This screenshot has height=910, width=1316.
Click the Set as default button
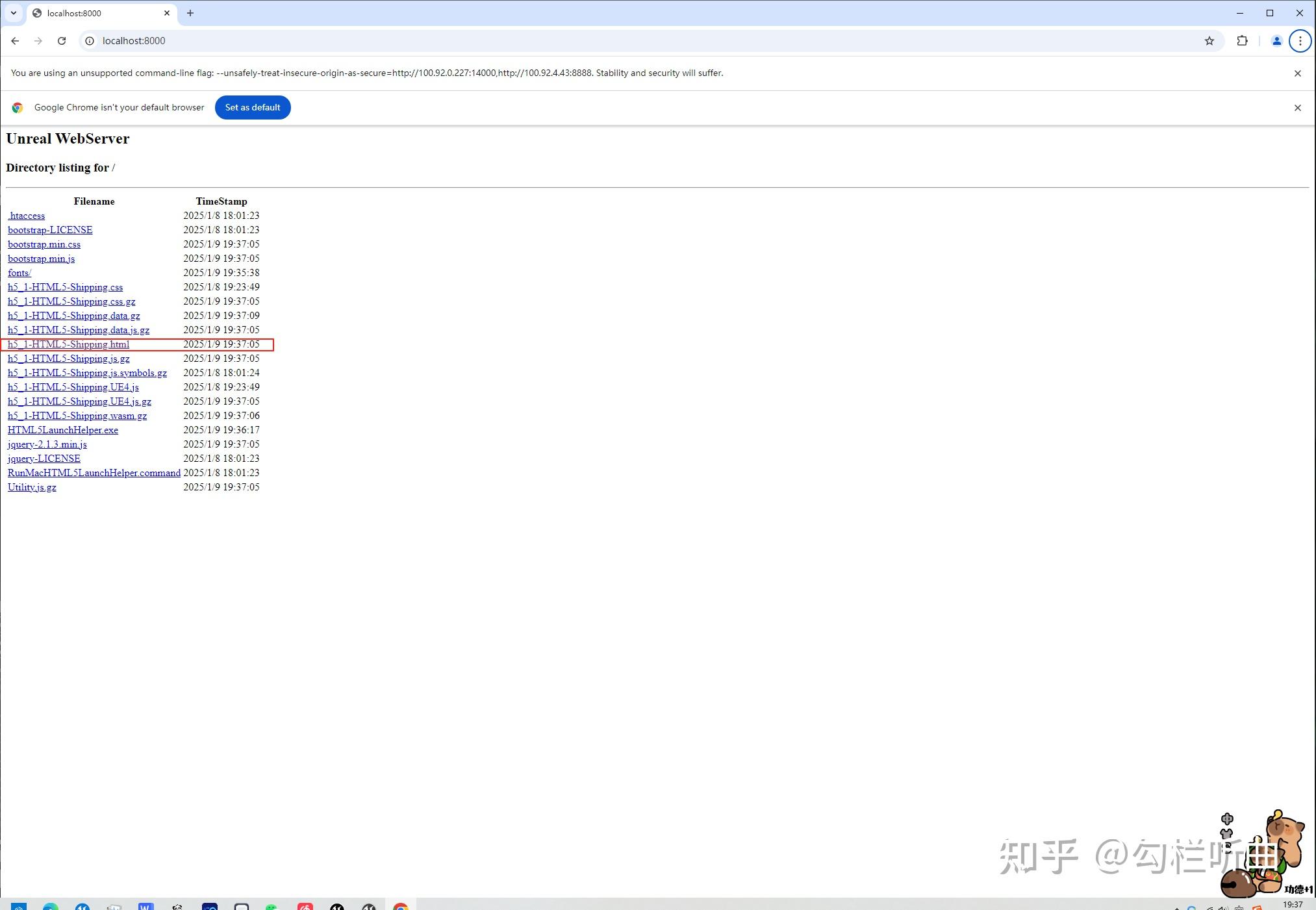[253, 107]
